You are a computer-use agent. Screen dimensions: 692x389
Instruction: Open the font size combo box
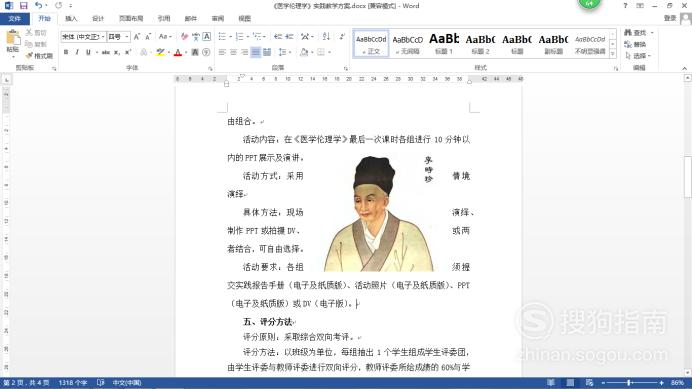coord(119,37)
